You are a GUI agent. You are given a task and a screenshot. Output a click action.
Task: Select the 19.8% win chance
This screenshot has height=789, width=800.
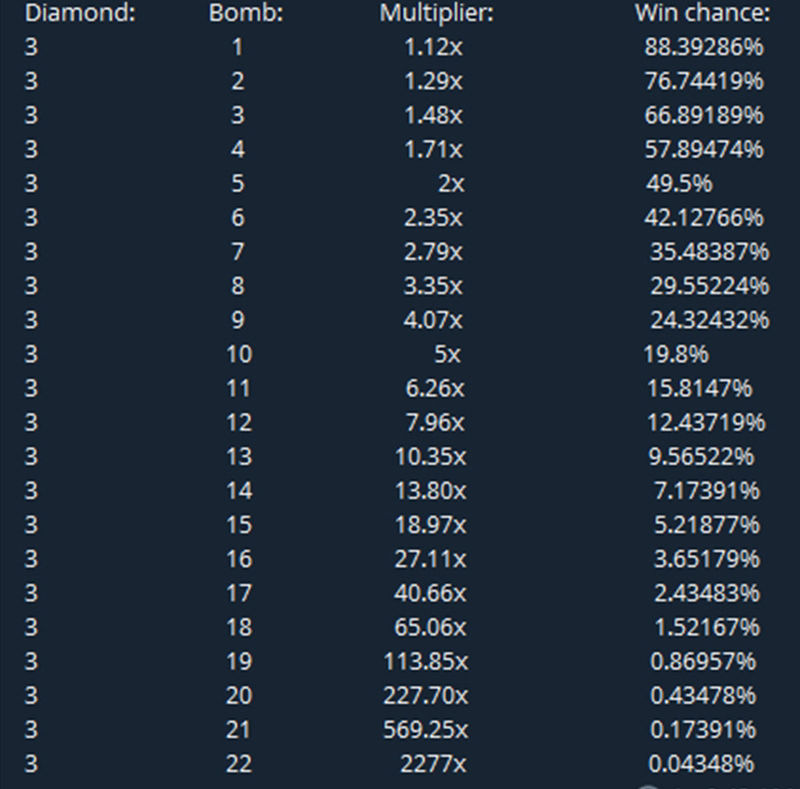pyautogui.click(x=676, y=354)
